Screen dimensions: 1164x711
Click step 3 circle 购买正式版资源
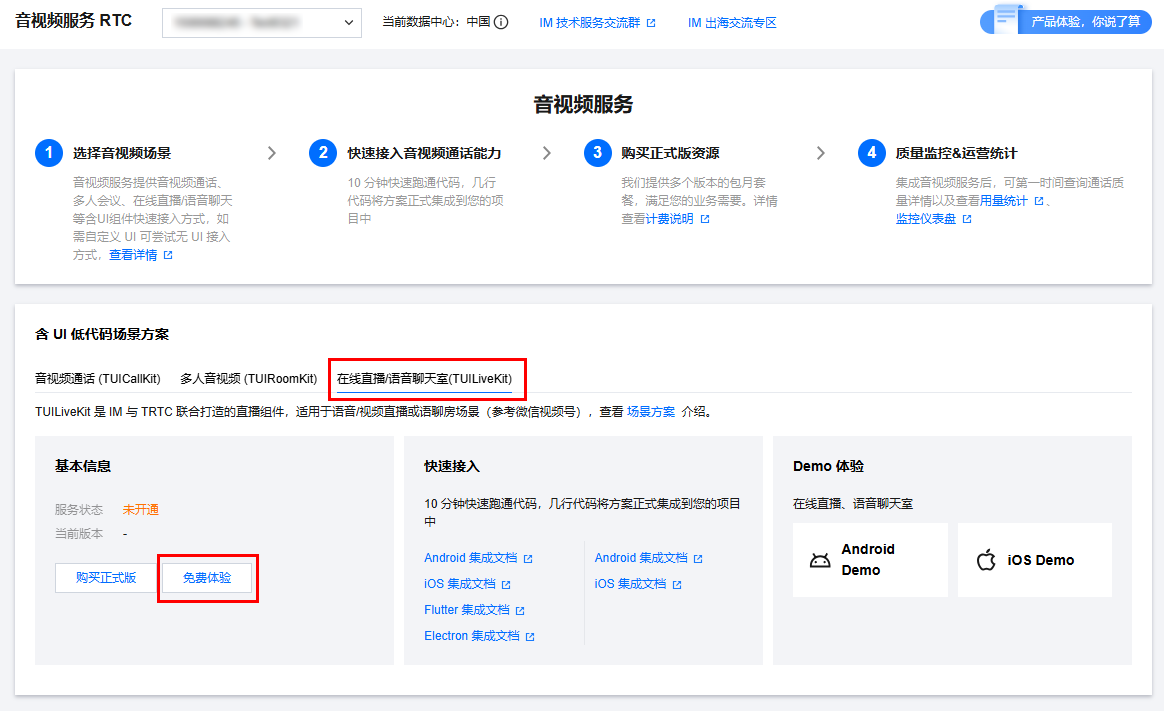click(598, 153)
